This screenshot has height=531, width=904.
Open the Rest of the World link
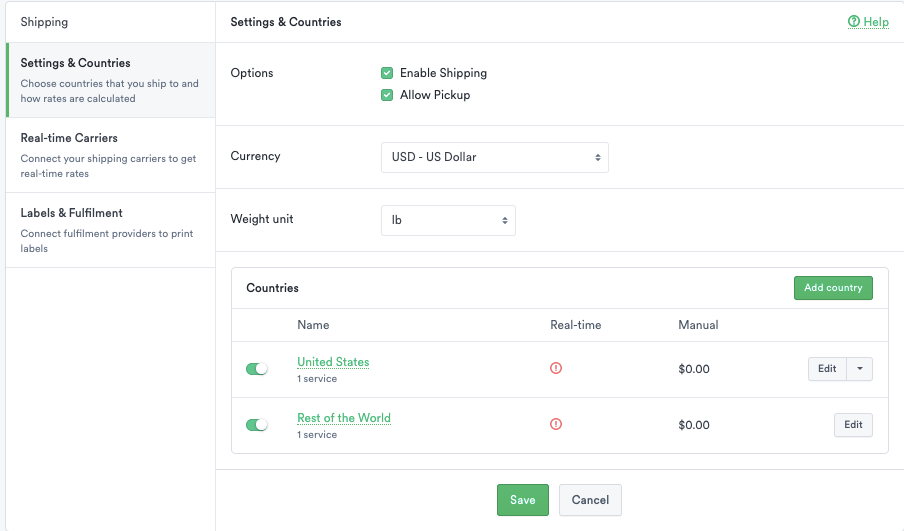tap(344, 418)
